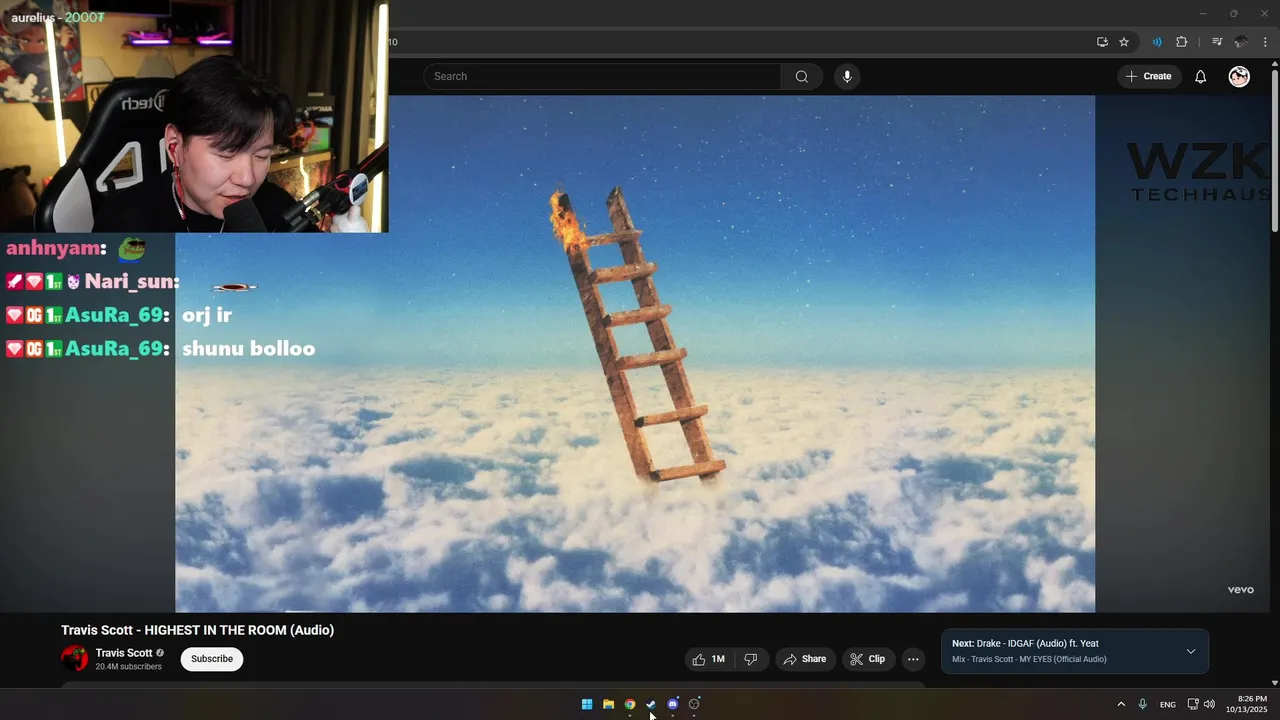This screenshot has height=720, width=1280.
Task: Bookmark this page with the star icon
Action: point(1124,42)
